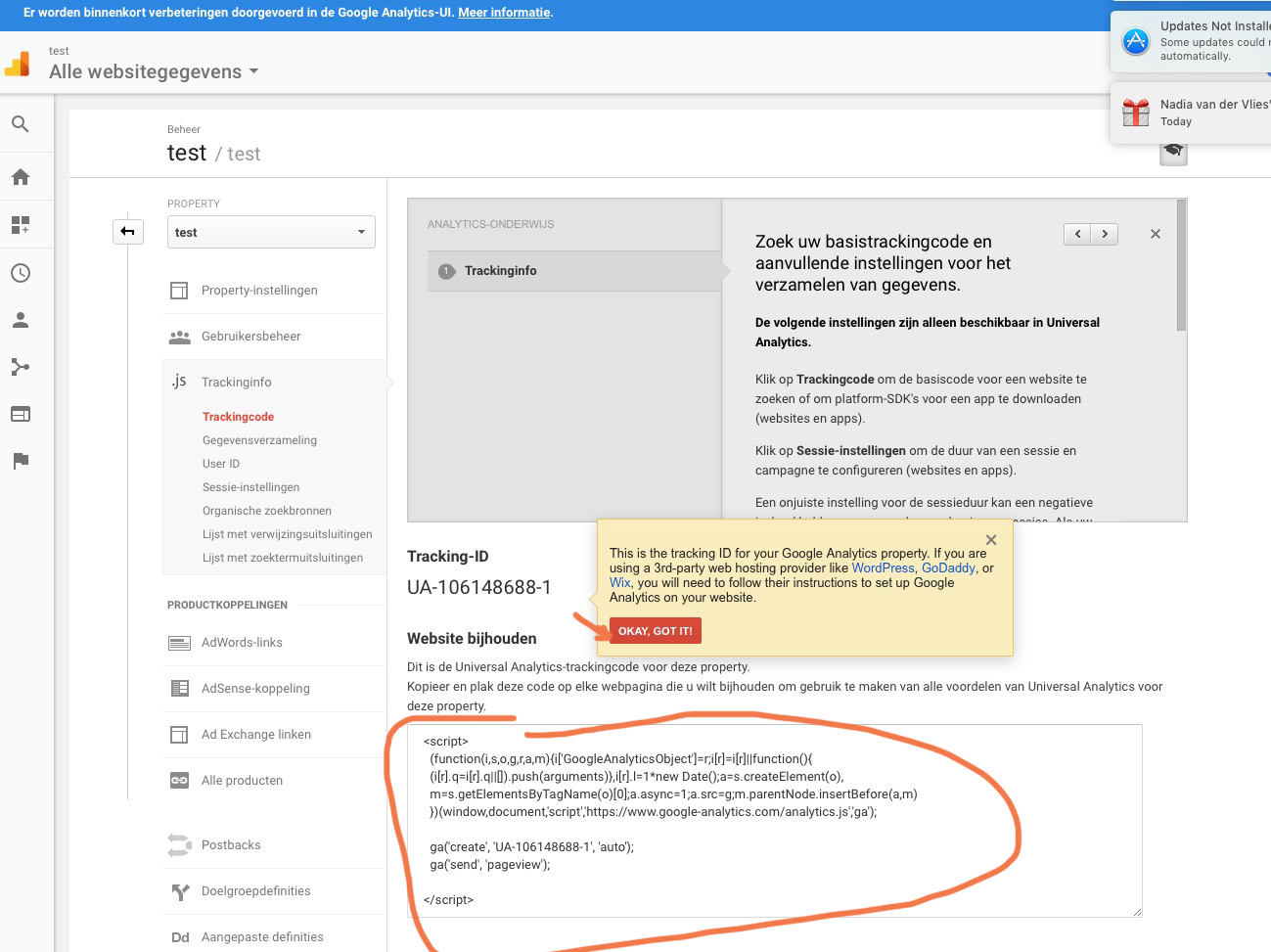1271x952 pixels.
Task: Open Alle websitegegevens view selector
Action: click(x=154, y=71)
